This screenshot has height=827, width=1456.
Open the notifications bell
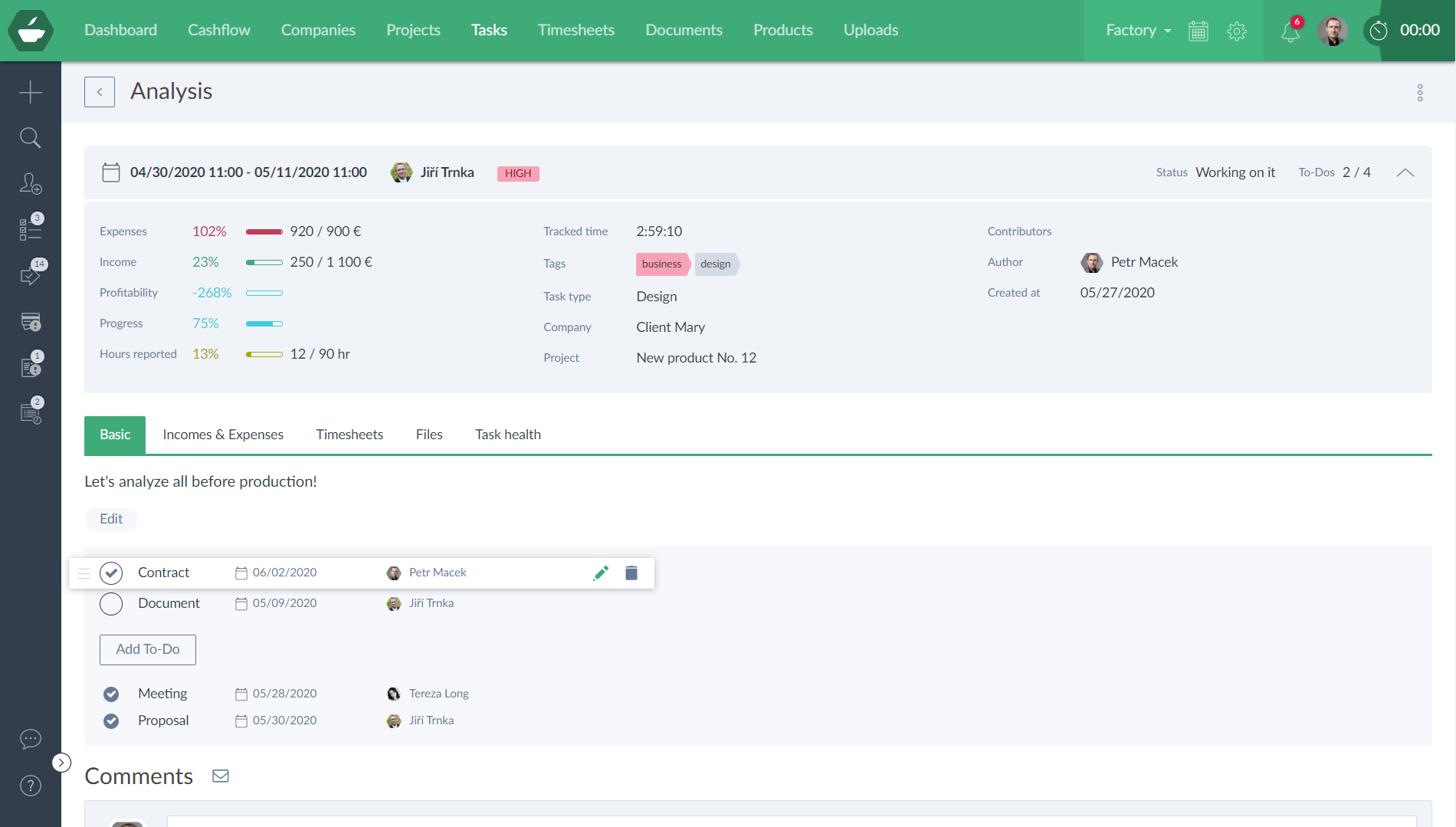pyautogui.click(x=1290, y=32)
